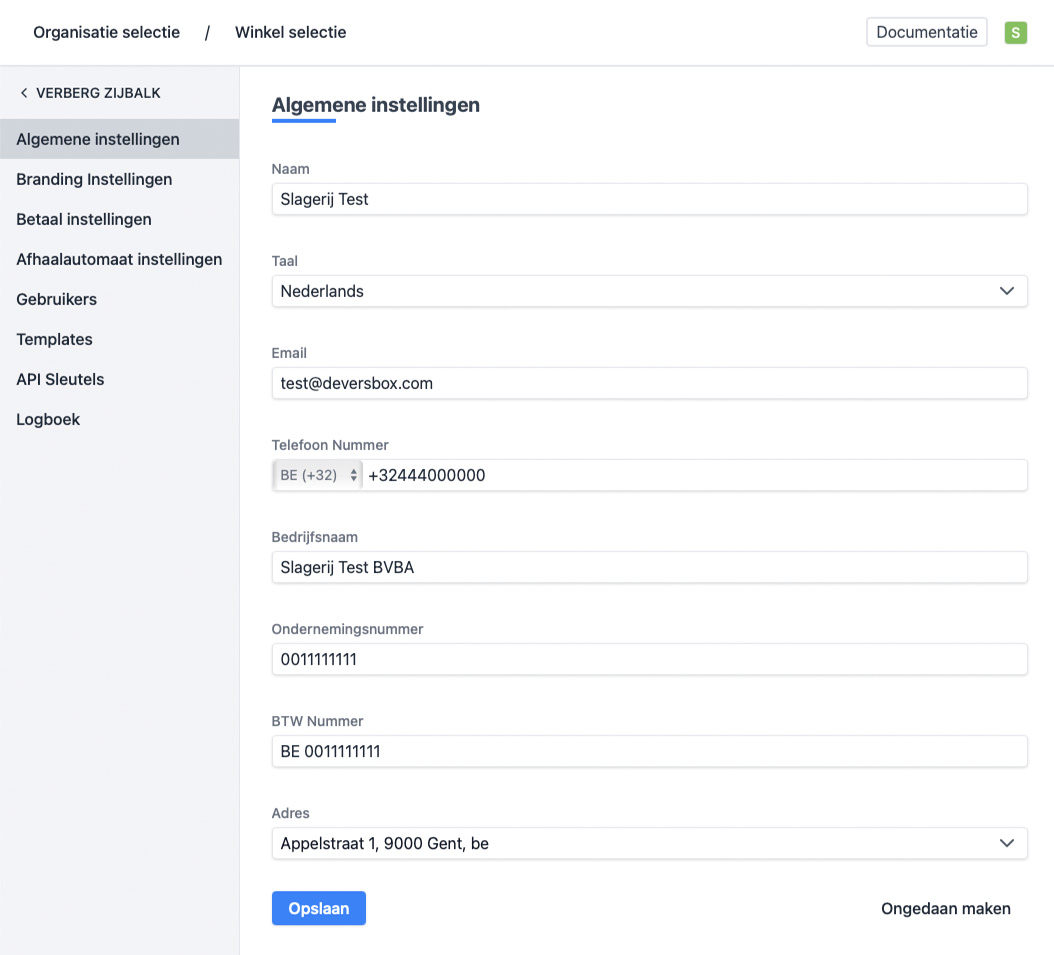Open API Sleutels settings
1054x955 pixels.
point(60,379)
